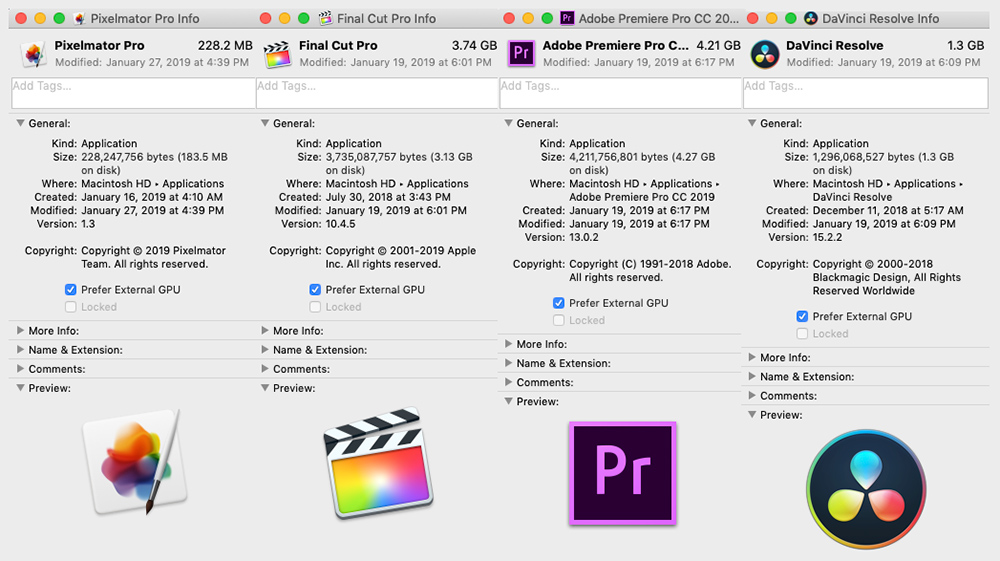Expand Comments in DaVinci Resolve Info
Screen dimensions: 1000x561
click(x=752, y=395)
